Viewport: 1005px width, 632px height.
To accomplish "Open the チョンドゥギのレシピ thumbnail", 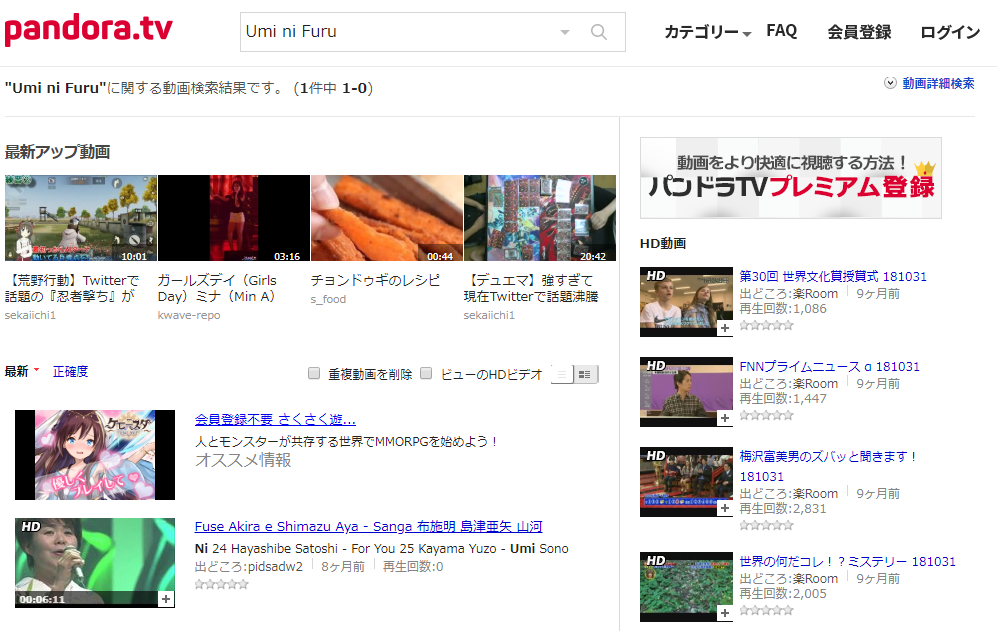I will pyautogui.click(x=387, y=218).
